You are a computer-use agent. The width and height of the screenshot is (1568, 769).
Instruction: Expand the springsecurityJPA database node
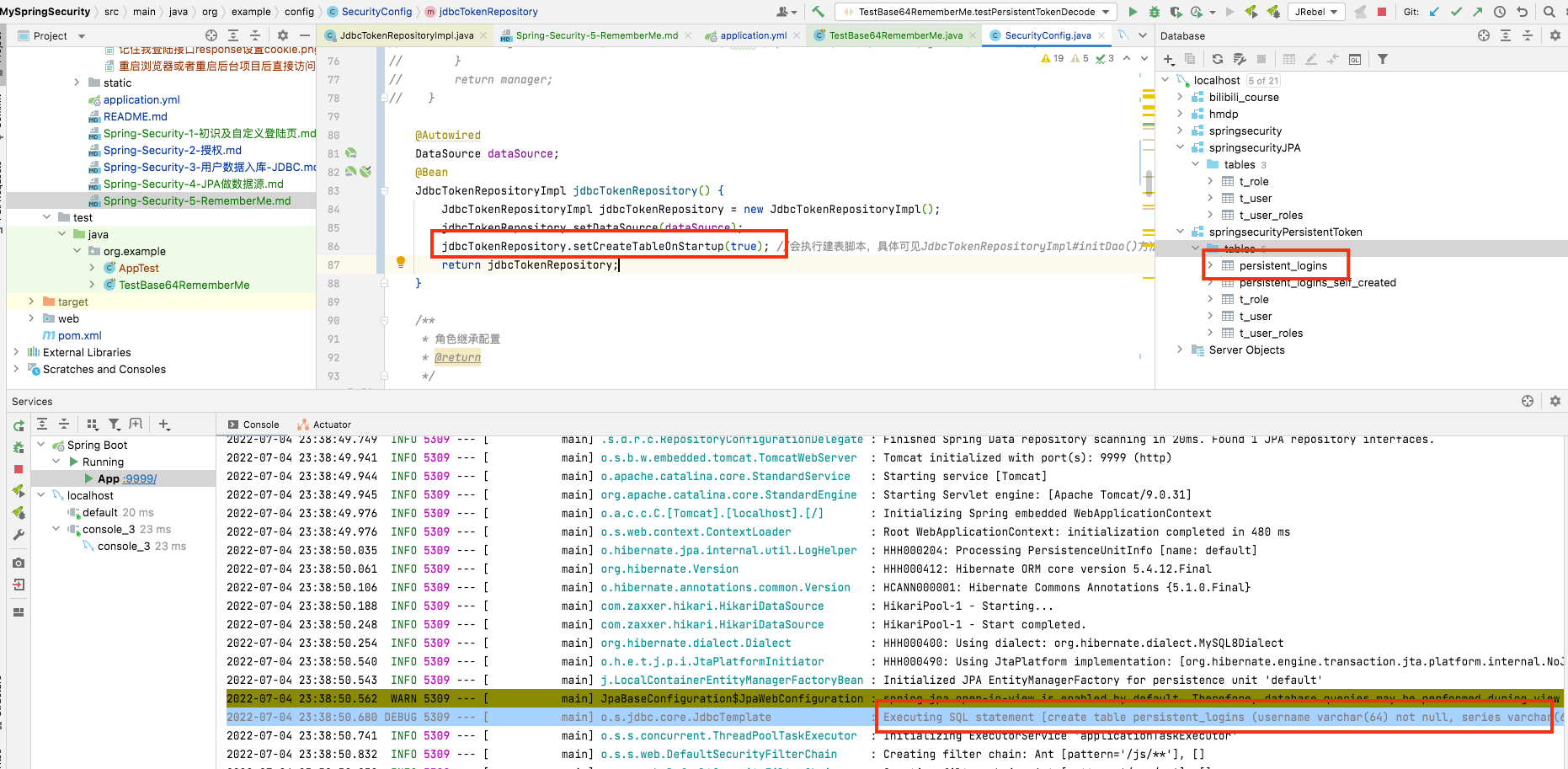pyautogui.click(x=1180, y=147)
